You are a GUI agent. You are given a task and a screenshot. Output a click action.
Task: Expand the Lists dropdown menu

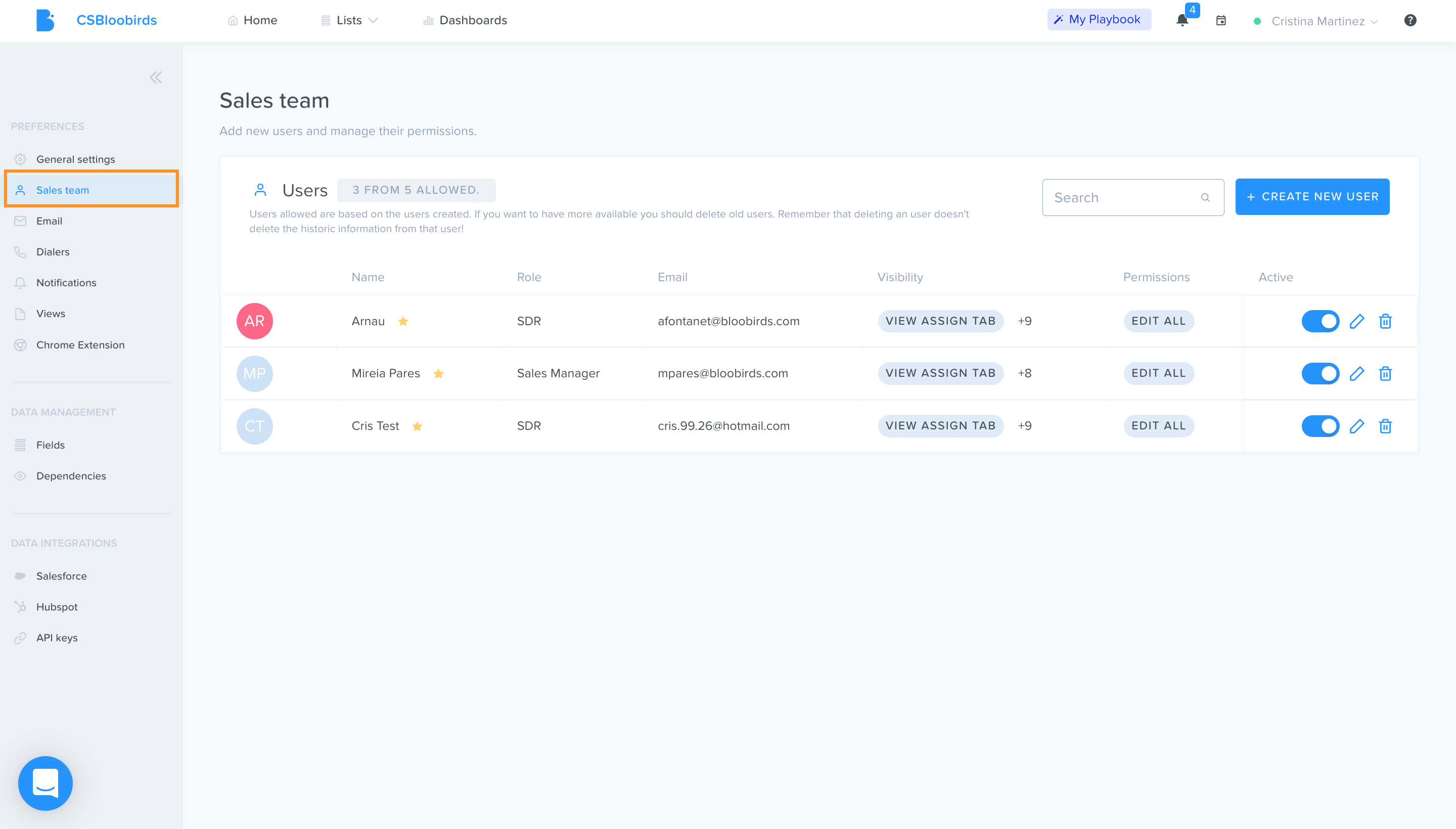click(x=349, y=21)
